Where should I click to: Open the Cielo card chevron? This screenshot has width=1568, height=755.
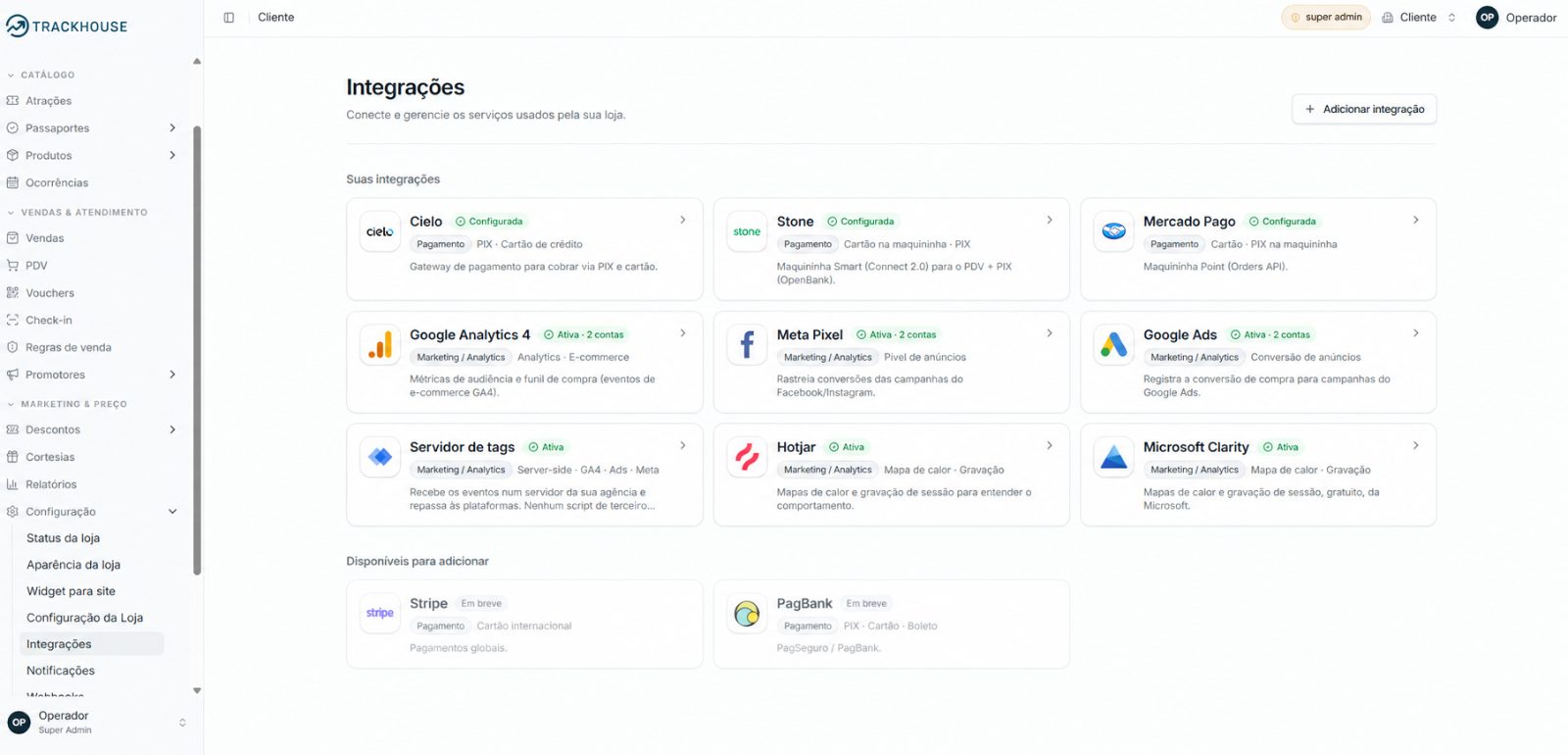683,221
